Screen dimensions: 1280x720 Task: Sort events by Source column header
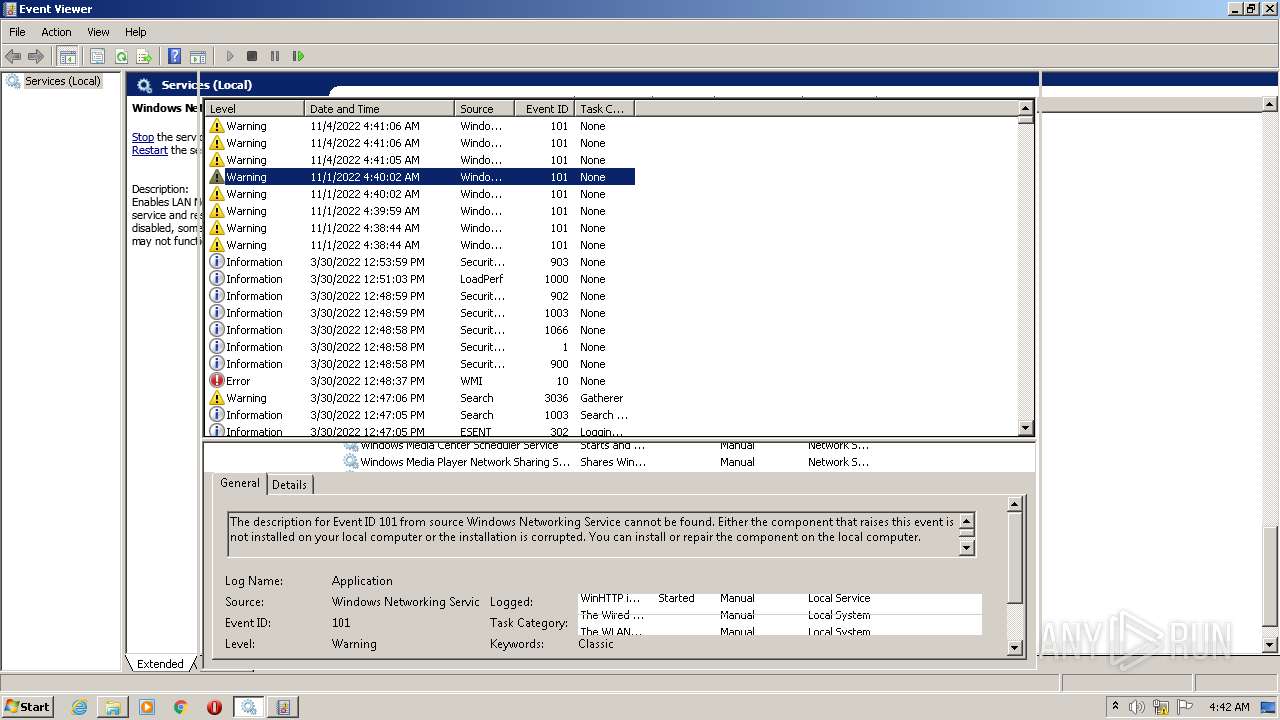(484, 108)
